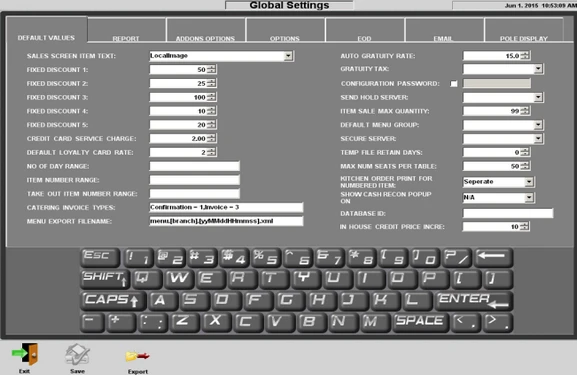Adjust Item Sale Max Quantity spinner
The width and height of the screenshot is (577, 375).
click(525, 111)
